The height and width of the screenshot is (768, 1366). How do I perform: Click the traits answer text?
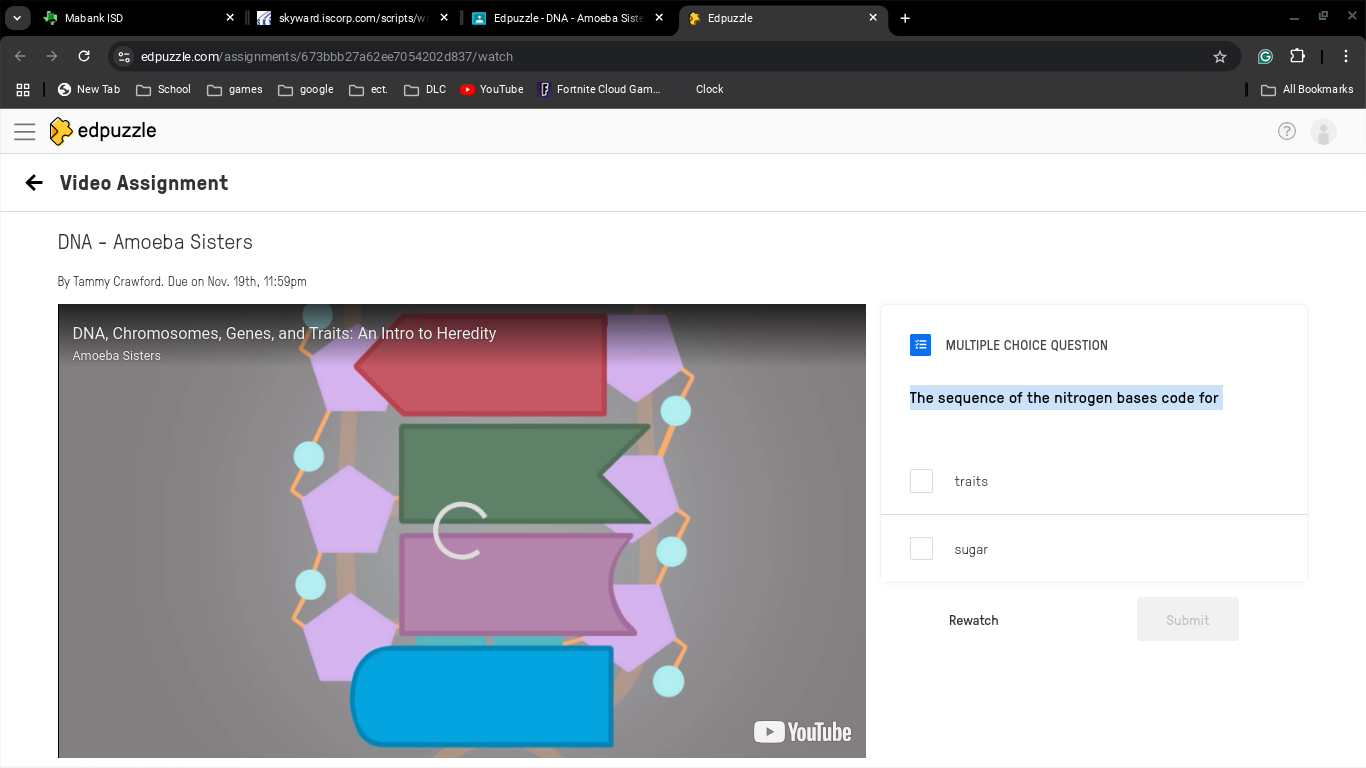971,481
